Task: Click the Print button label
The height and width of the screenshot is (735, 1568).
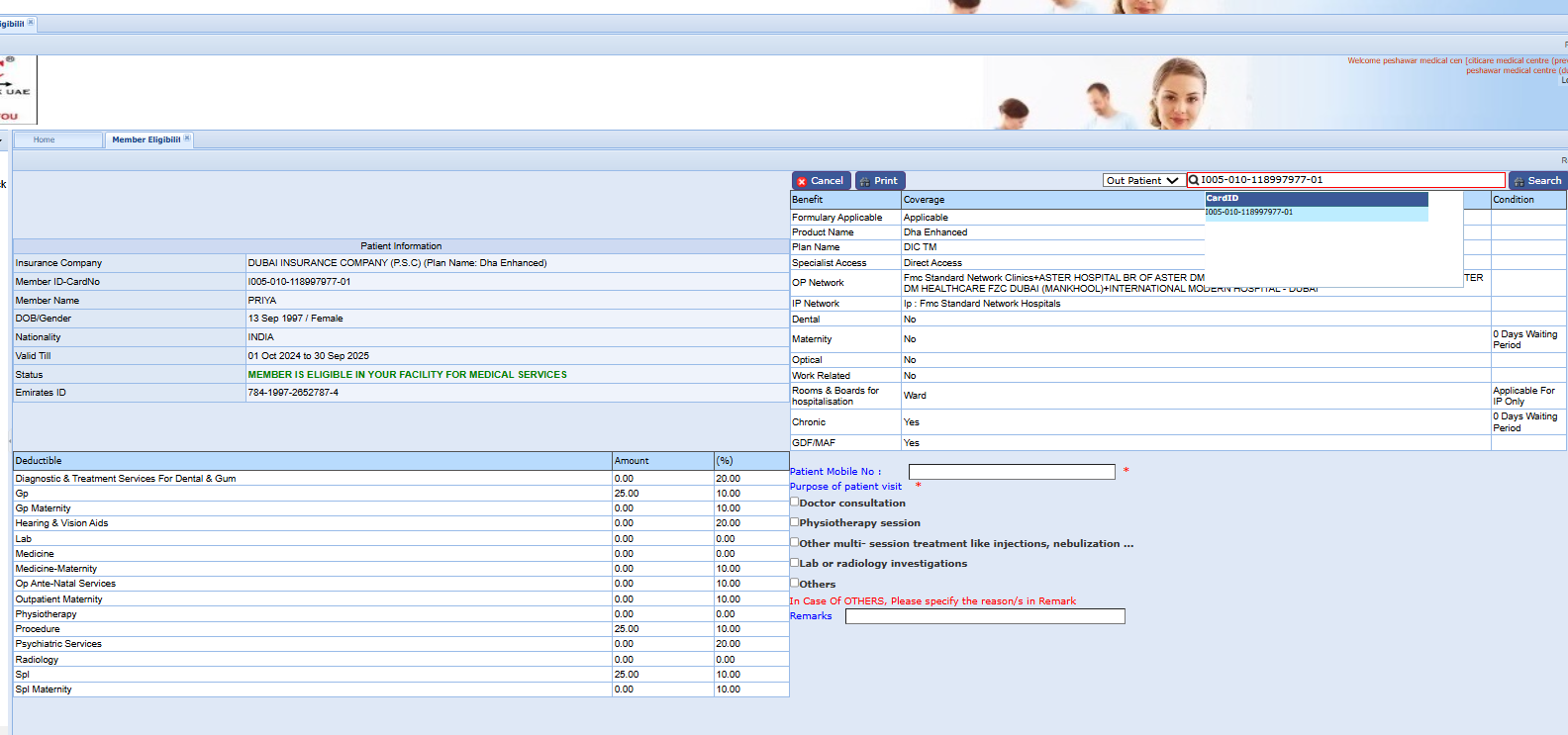Action: click(886, 181)
